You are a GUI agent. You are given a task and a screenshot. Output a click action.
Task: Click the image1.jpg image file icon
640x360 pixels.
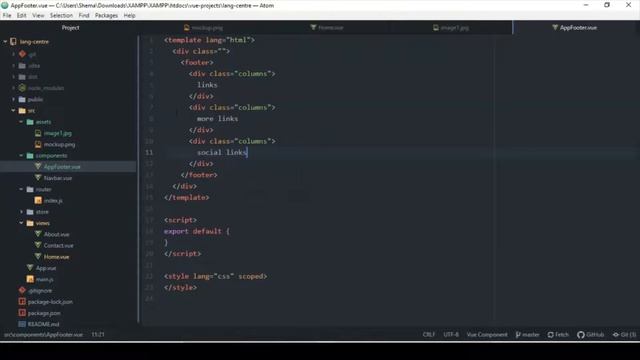click(x=38, y=133)
